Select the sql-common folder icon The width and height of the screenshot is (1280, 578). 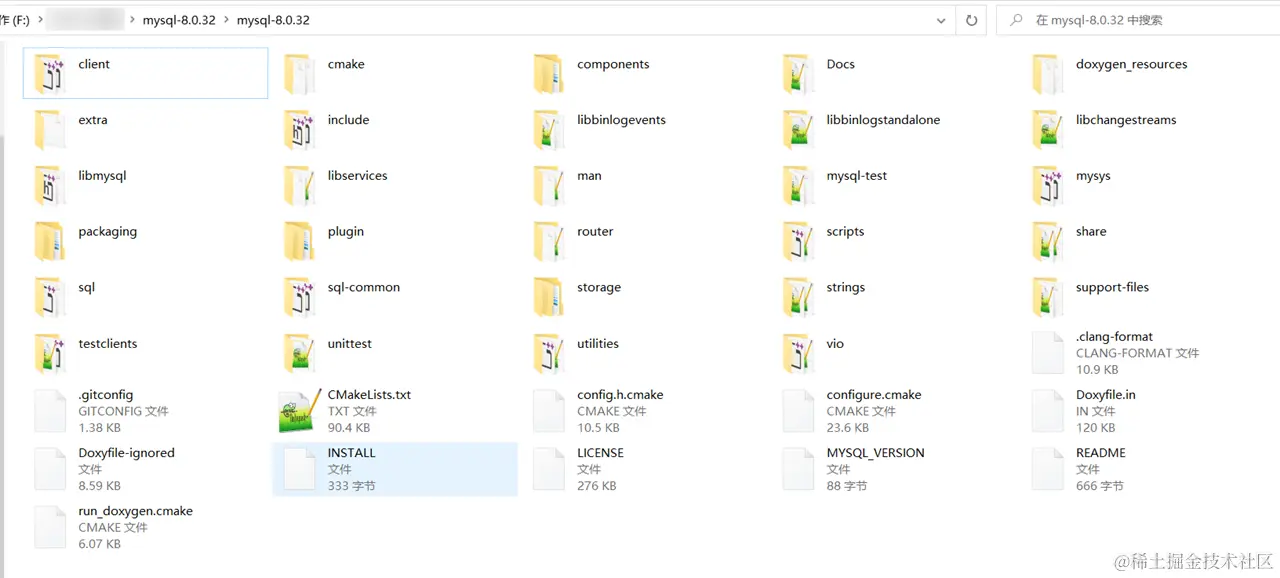tap(299, 298)
